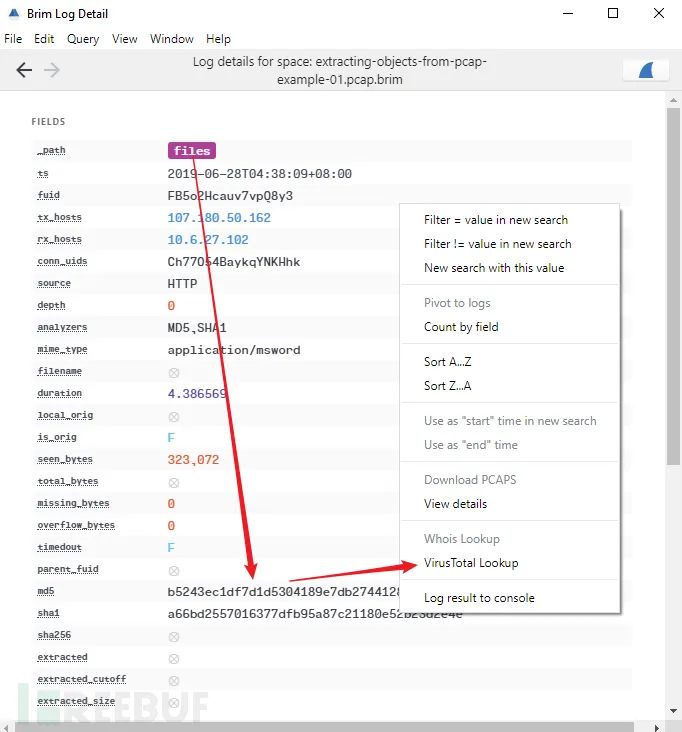The height and width of the screenshot is (732, 682).
Task: Open the Query menu
Action: 83,39
